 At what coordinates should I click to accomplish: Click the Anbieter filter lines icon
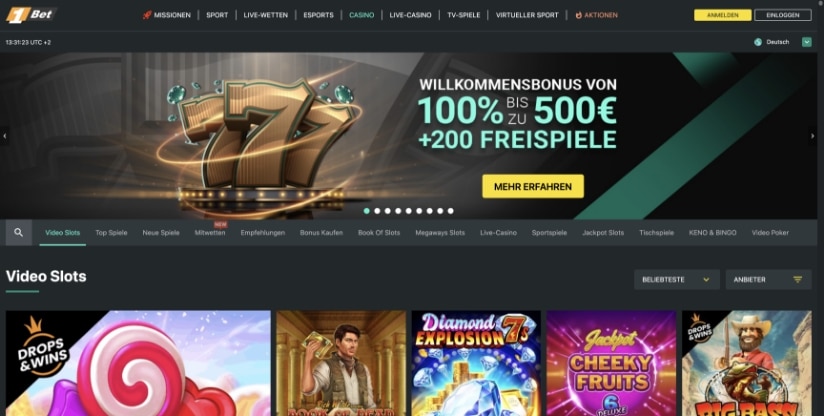[798, 280]
